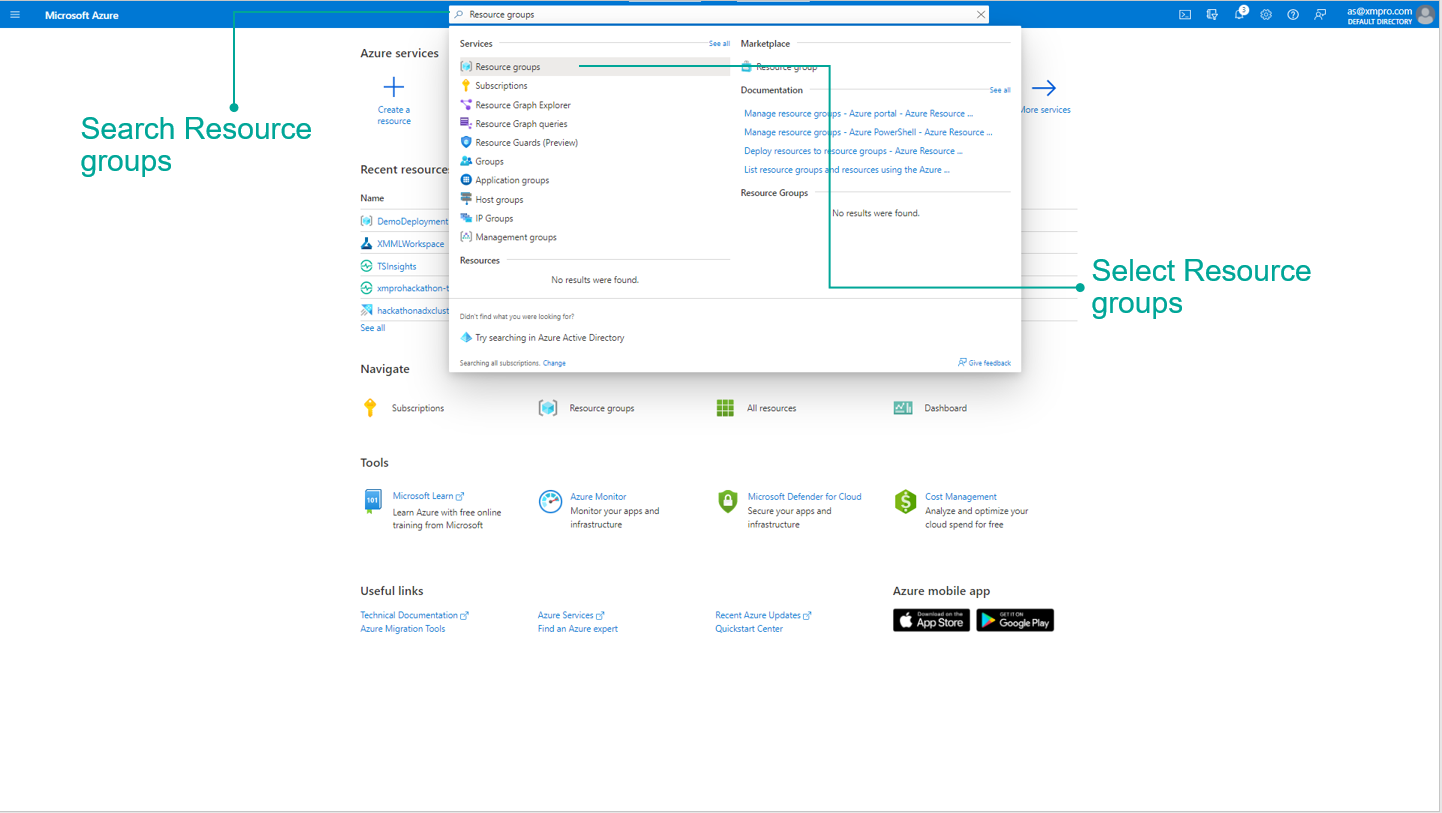Click the Microsoft Learn tool icon
This screenshot has width=1442, height=813.
372,501
